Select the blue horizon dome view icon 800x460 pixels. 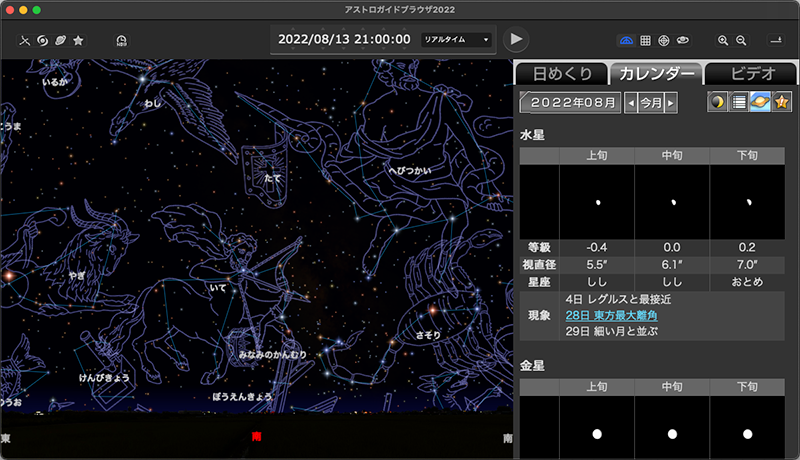[627, 40]
